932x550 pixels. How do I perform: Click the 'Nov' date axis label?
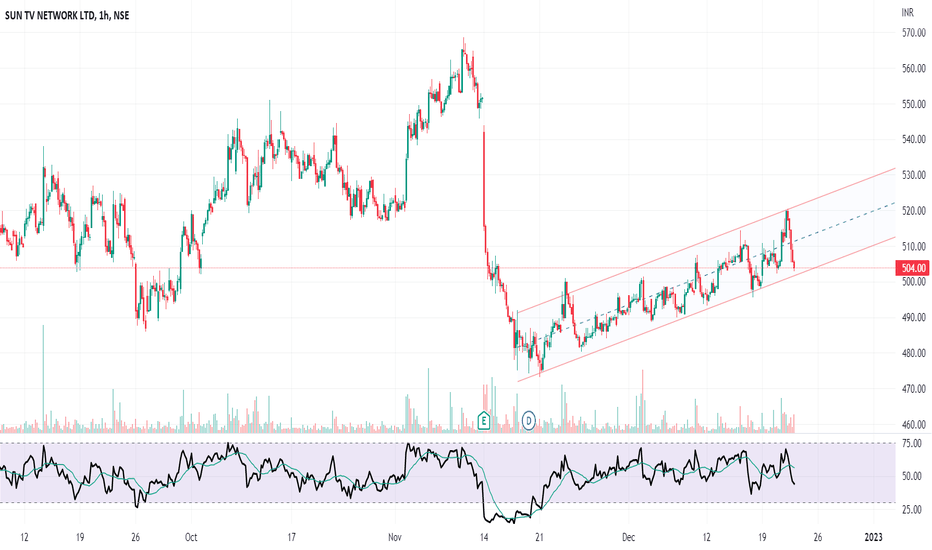pyautogui.click(x=395, y=538)
